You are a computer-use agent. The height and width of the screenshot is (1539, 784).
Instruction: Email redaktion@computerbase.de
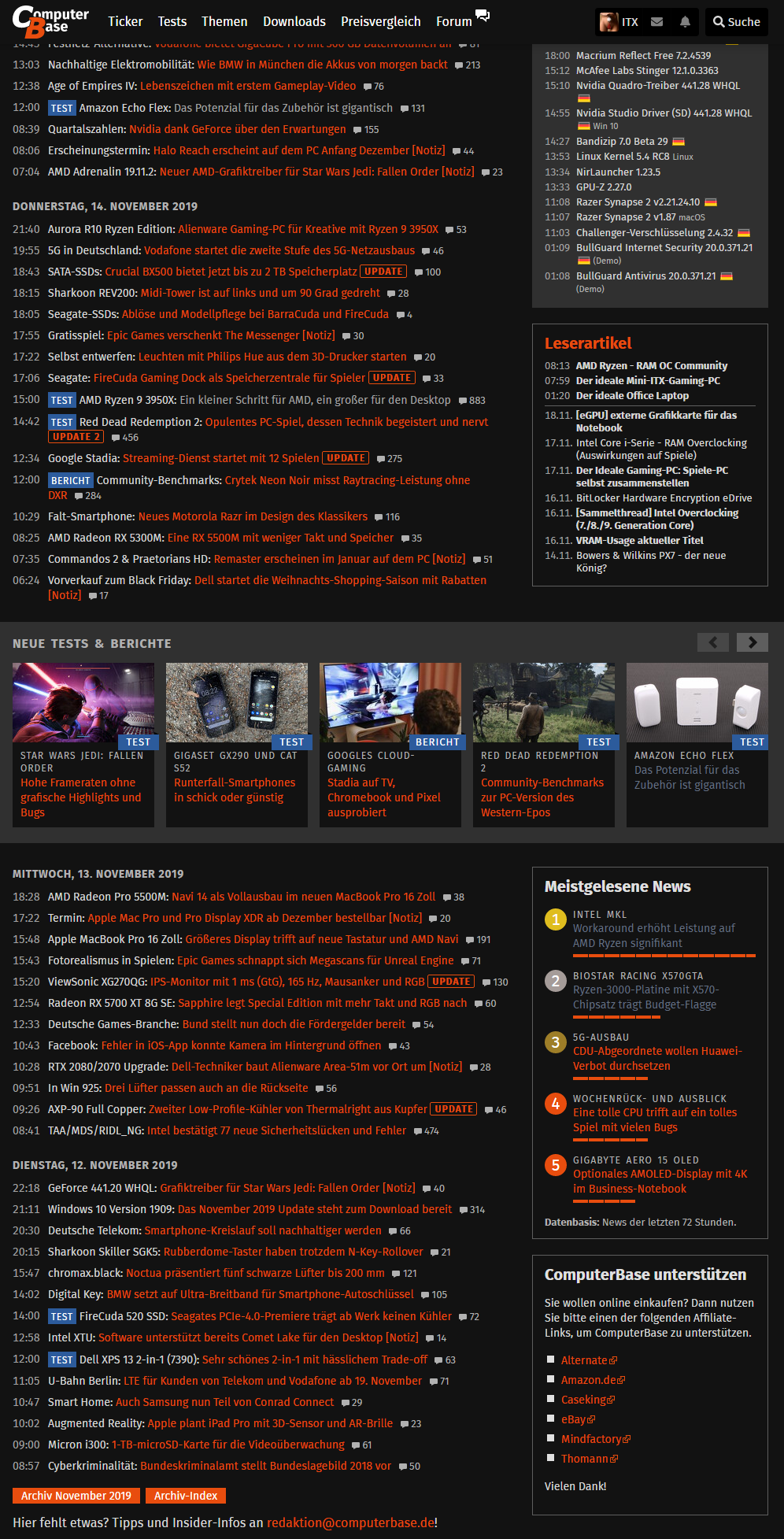pyautogui.click(x=350, y=1522)
